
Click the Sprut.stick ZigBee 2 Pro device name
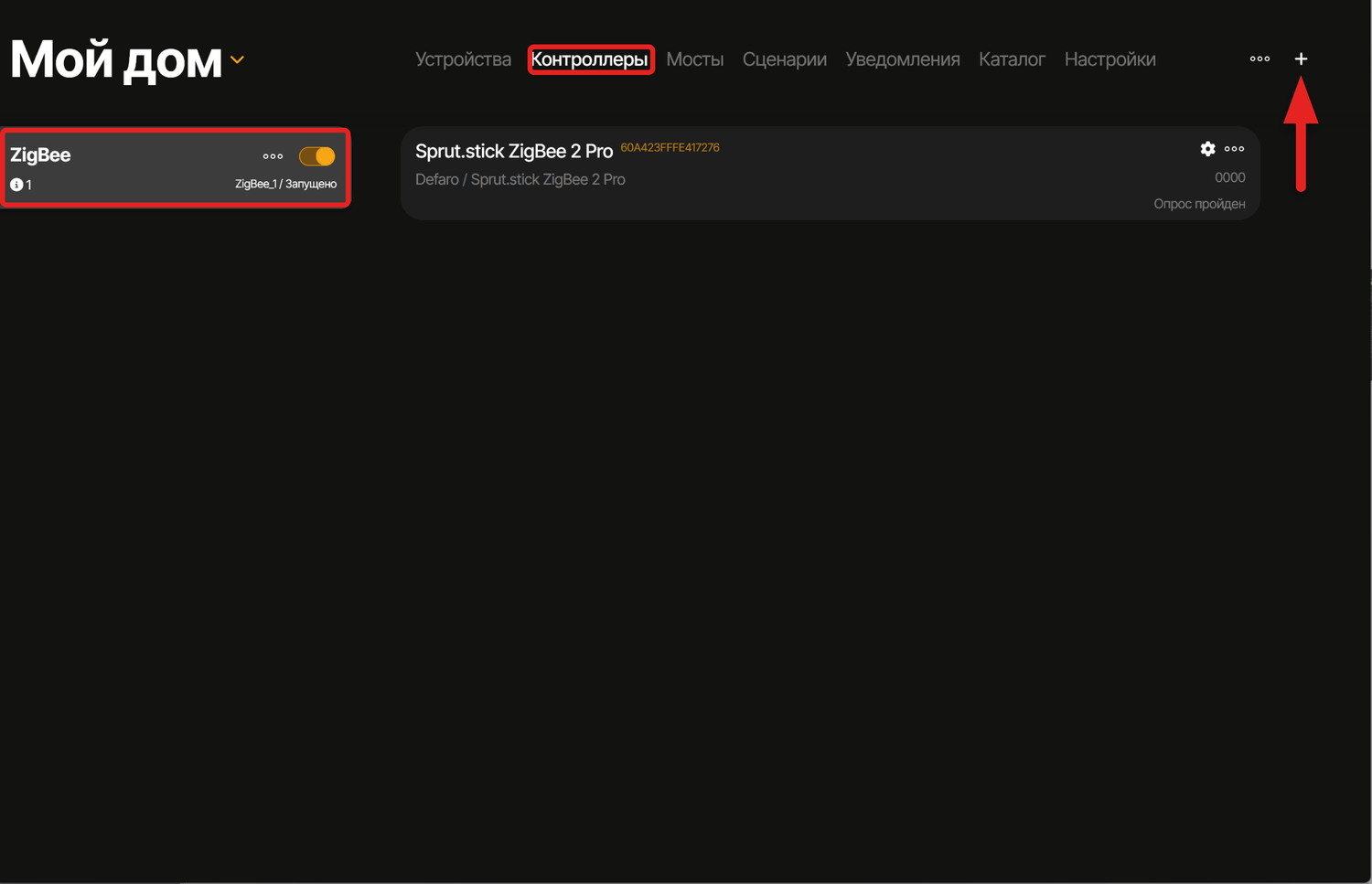[x=513, y=152]
